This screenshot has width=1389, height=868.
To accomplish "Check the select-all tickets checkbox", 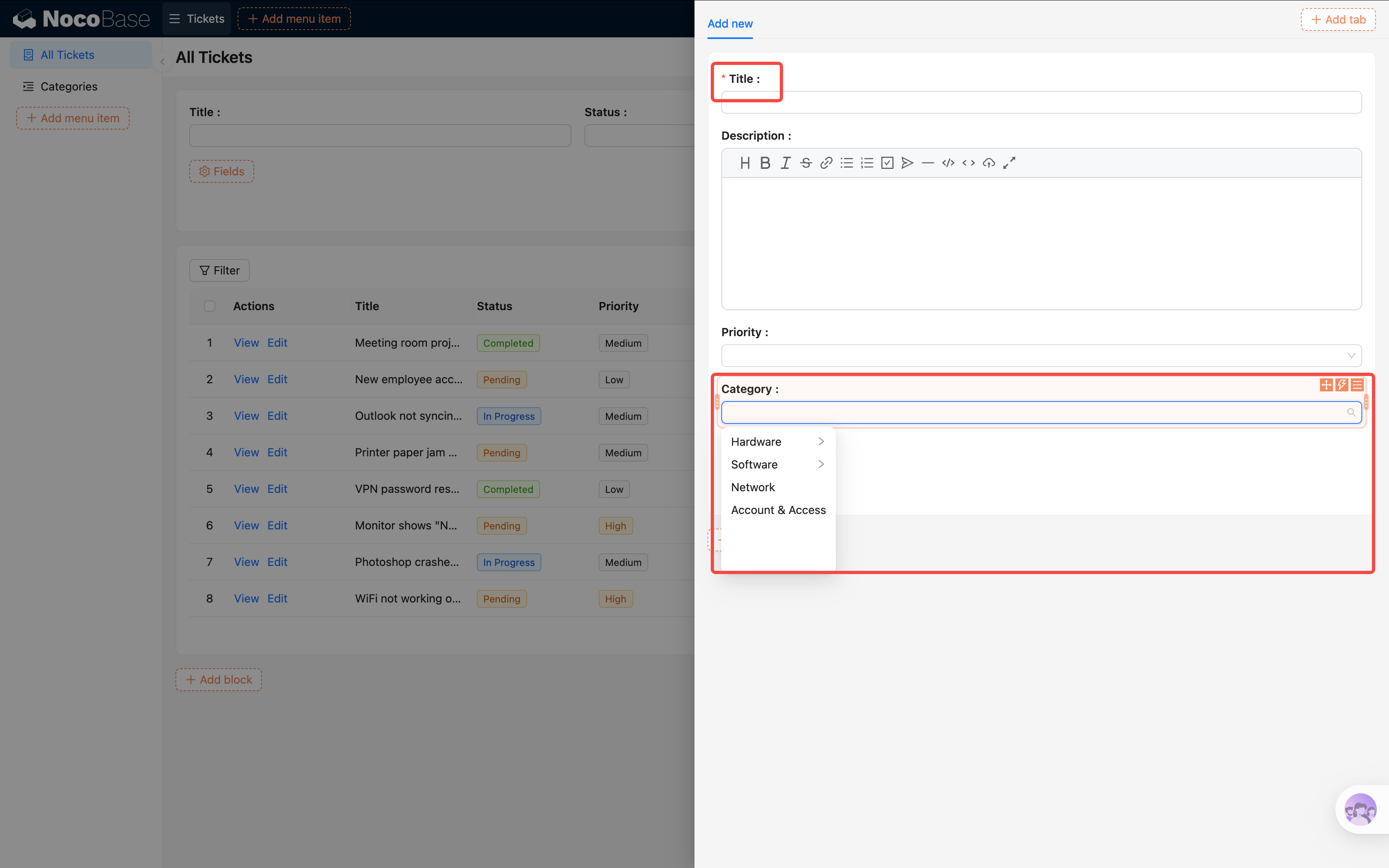I will click(x=210, y=306).
